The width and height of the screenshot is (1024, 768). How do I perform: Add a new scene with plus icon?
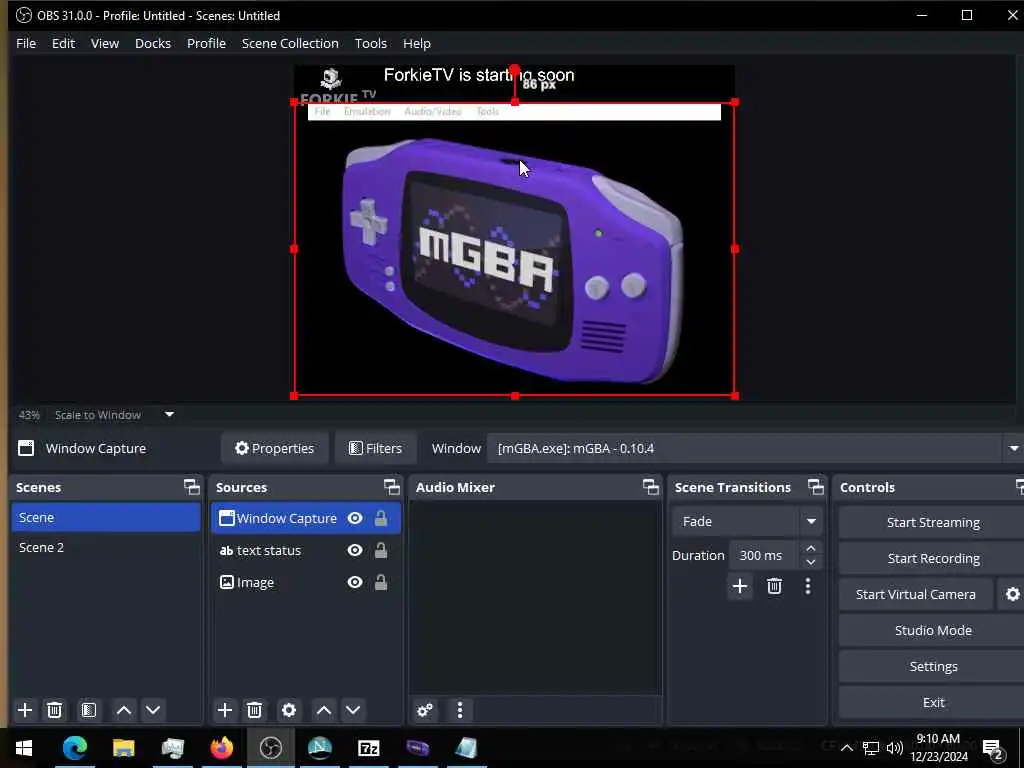pyautogui.click(x=25, y=710)
